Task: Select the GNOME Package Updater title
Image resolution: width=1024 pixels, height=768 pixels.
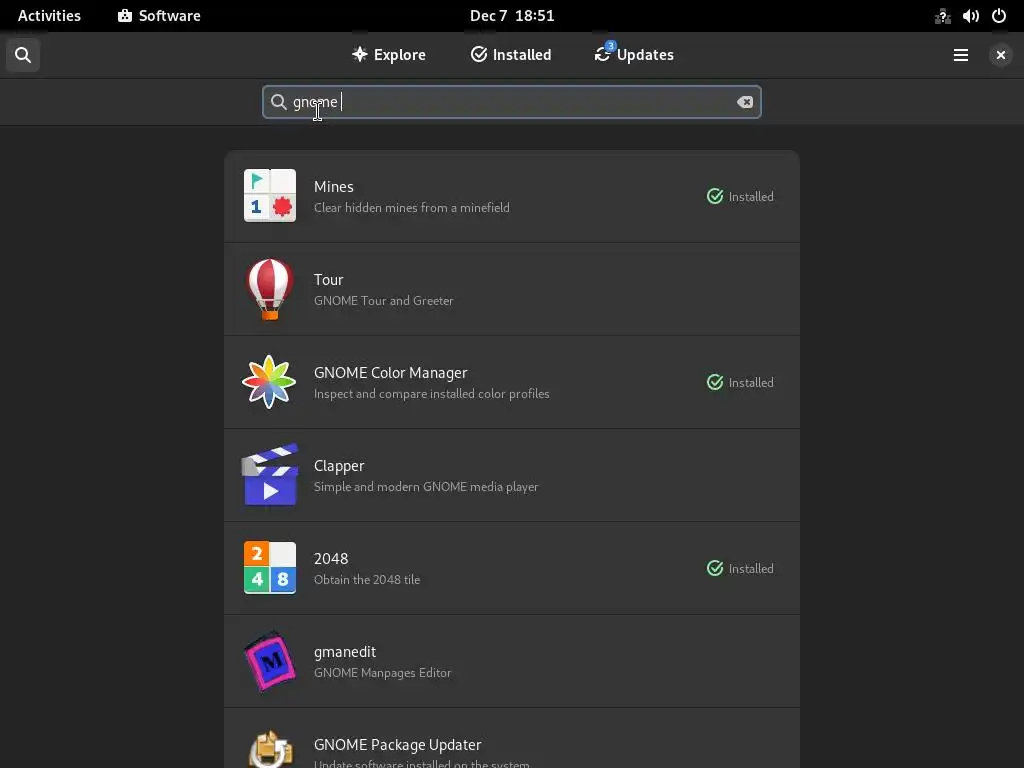Action: point(398,745)
